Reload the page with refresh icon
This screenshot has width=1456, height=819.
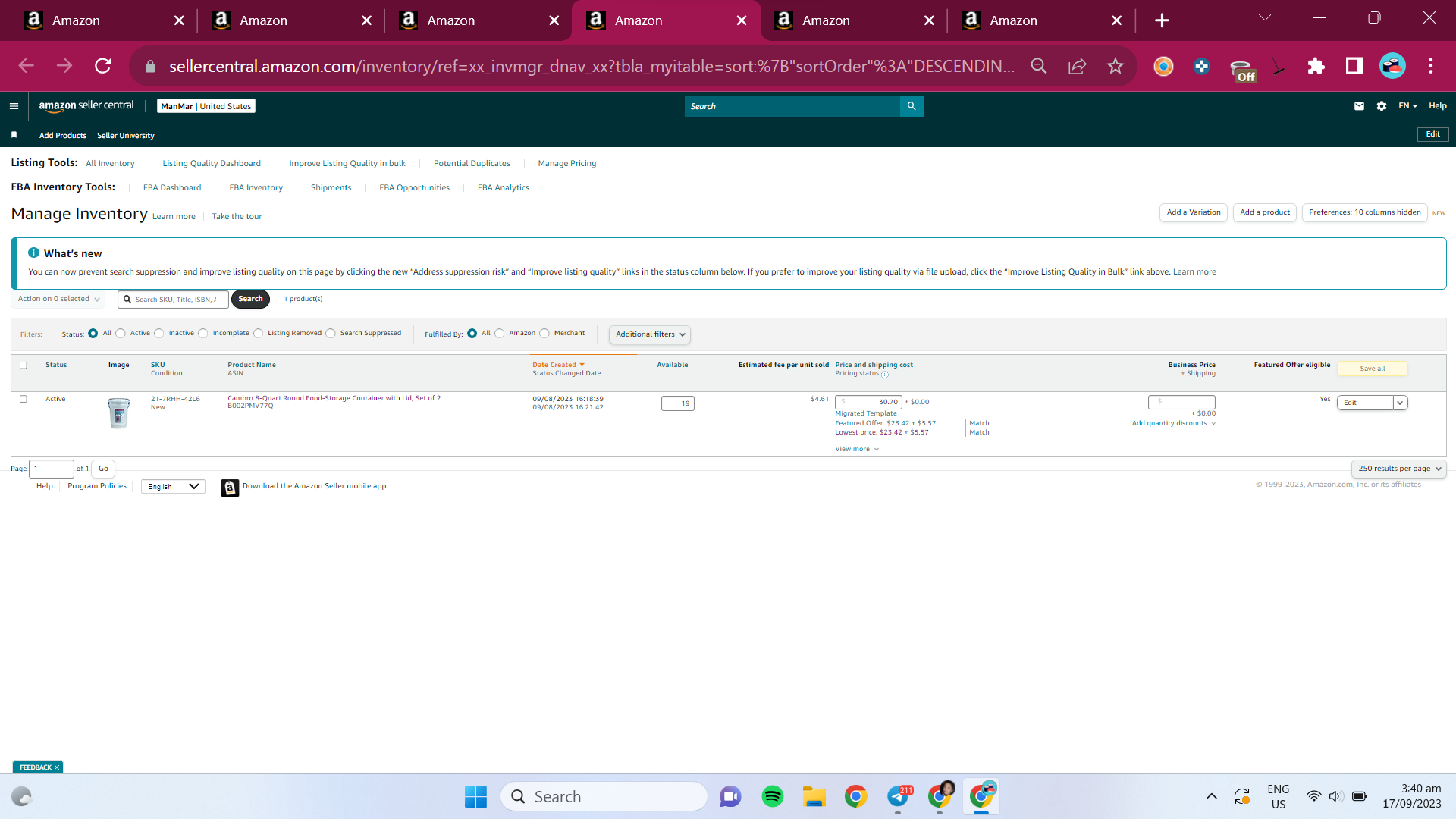[103, 66]
